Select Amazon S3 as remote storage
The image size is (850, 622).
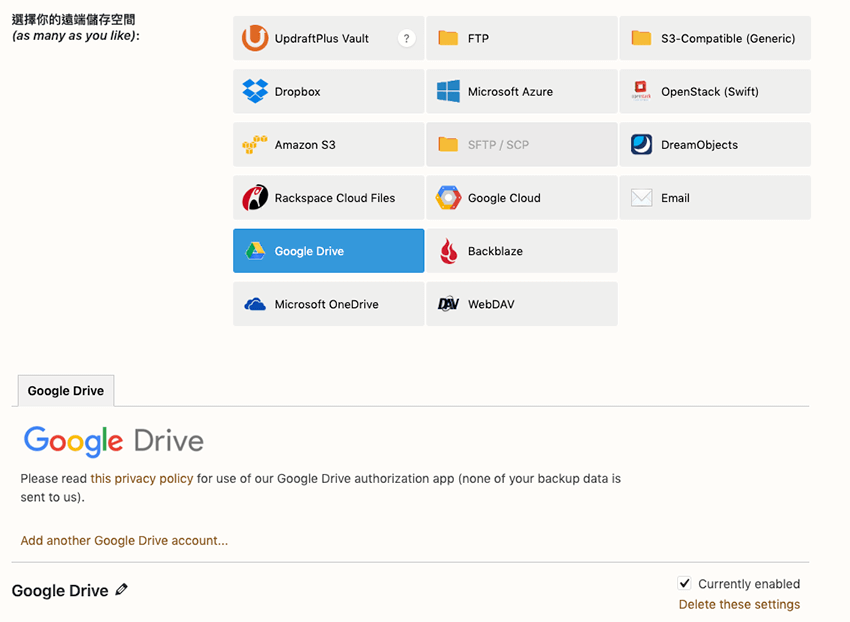tap(329, 144)
